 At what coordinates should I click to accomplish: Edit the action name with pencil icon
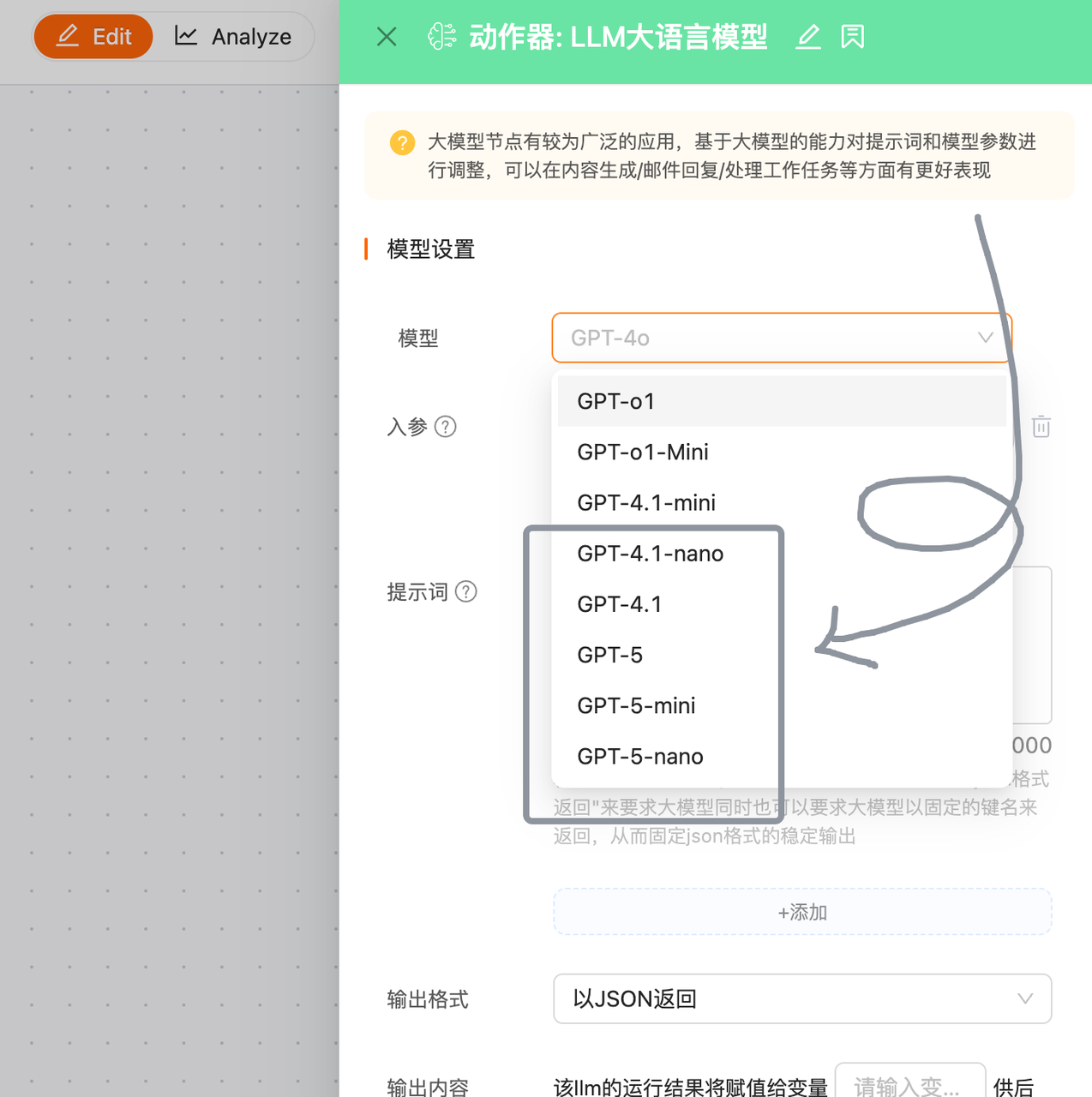pos(808,37)
